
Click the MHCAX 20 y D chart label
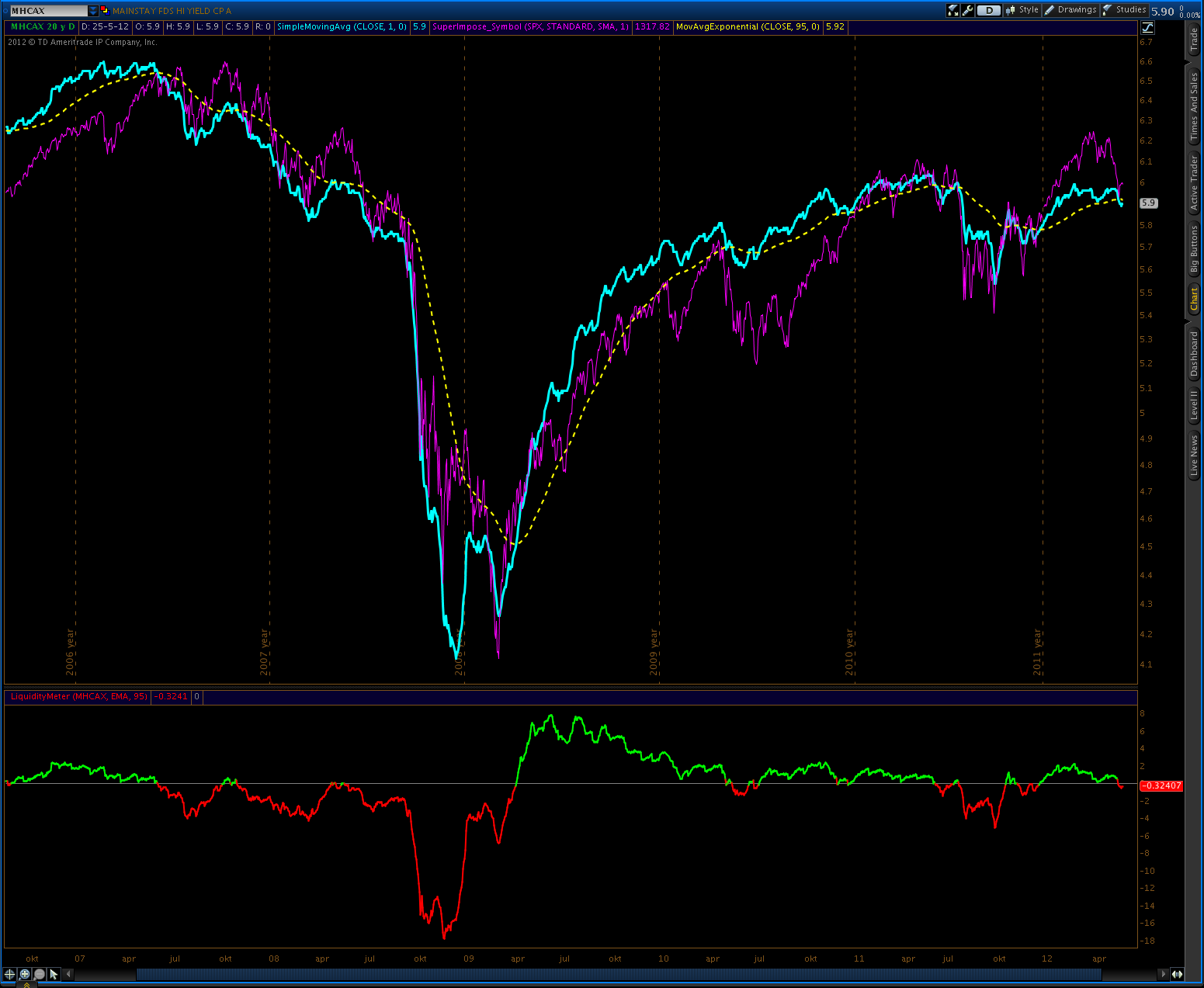(43, 26)
